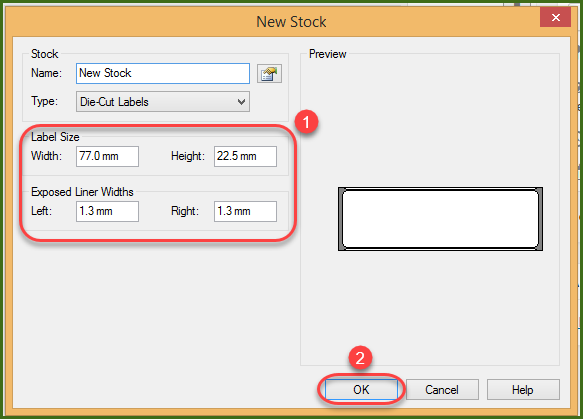
Task: Click the Label Size group heading
Action: click(x=55, y=137)
